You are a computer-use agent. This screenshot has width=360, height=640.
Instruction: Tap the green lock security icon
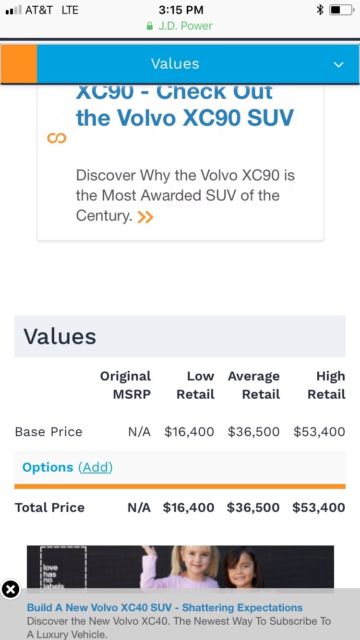pos(150,27)
